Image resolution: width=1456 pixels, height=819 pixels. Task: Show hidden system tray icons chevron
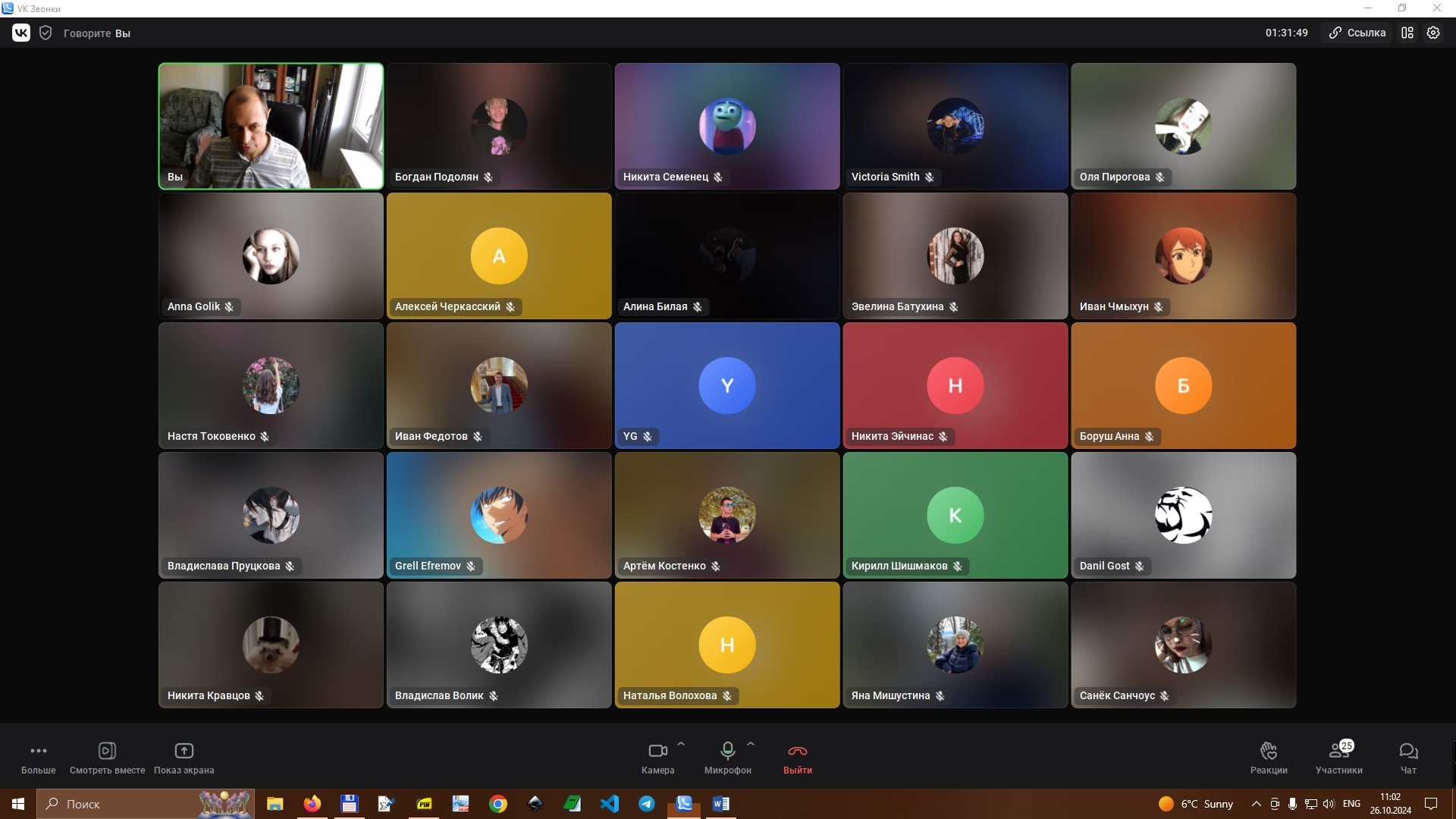point(1257,804)
